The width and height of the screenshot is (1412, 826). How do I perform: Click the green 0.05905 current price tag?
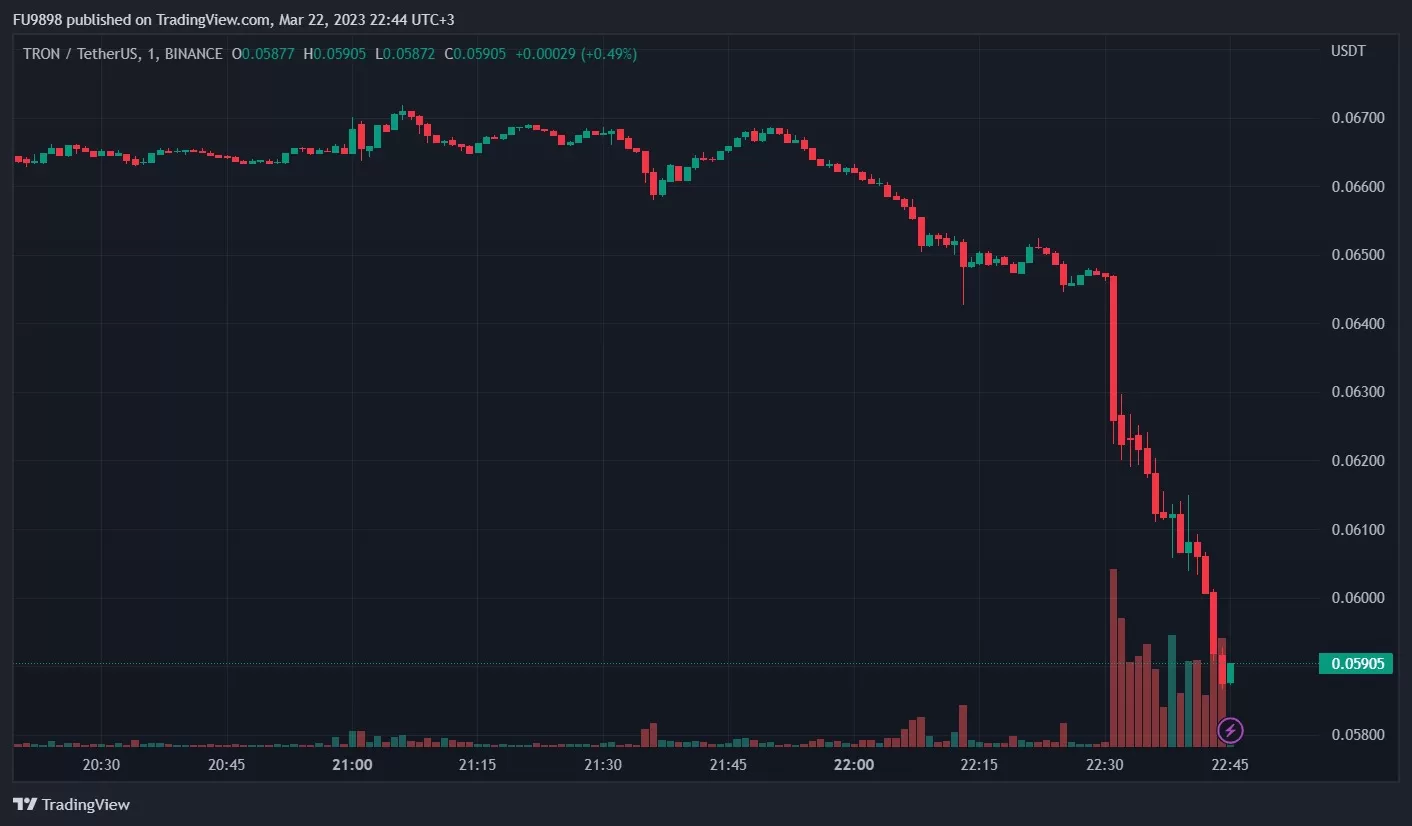pyautogui.click(x=1355, y=663)
